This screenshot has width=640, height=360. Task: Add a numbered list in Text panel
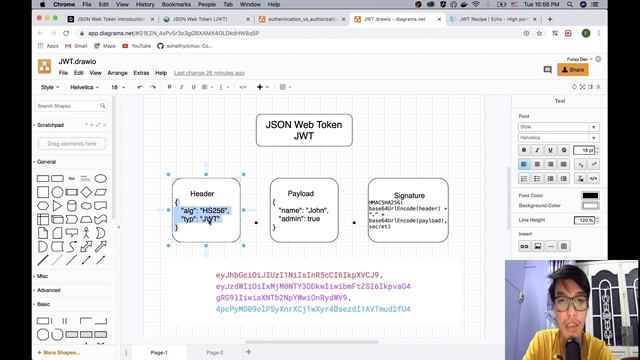pos(524,178)
